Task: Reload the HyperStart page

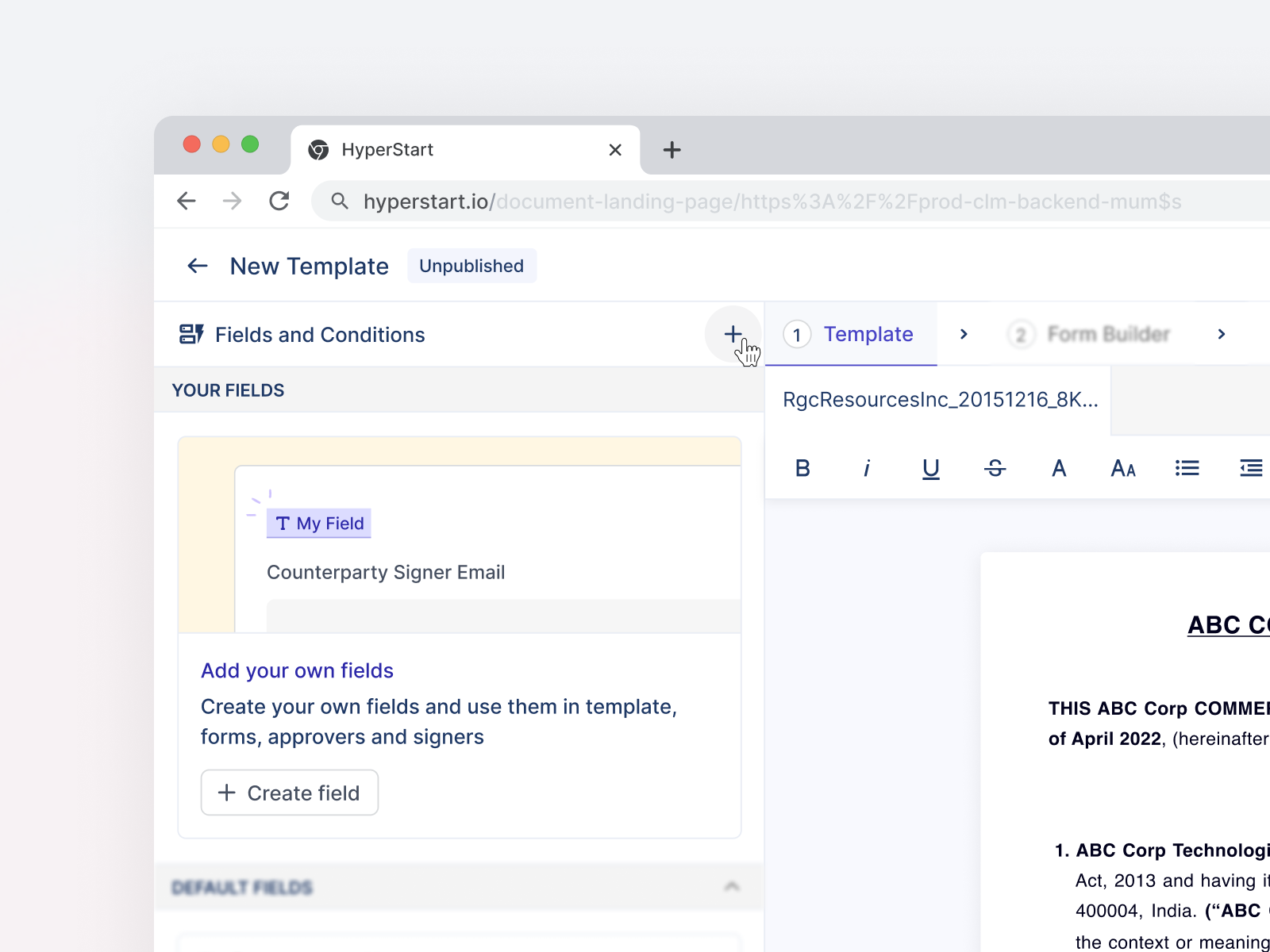Action: pyautogui.click(x=279, y=201)
